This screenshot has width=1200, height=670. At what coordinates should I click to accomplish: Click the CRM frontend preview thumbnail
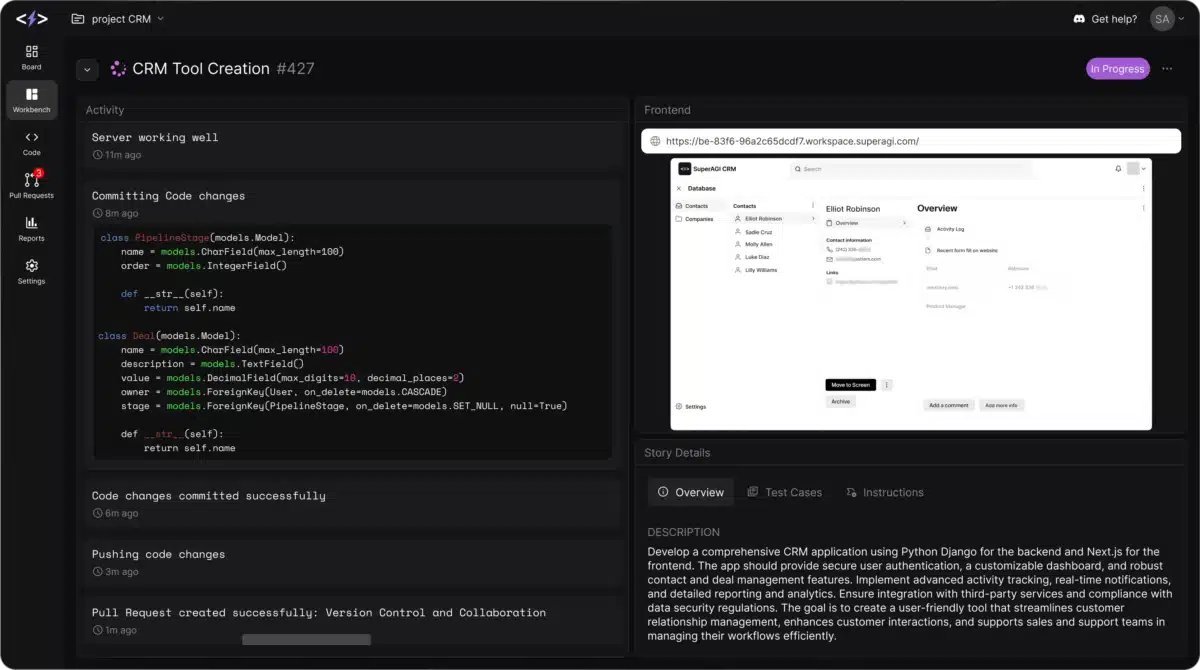(x=910, y=294)
